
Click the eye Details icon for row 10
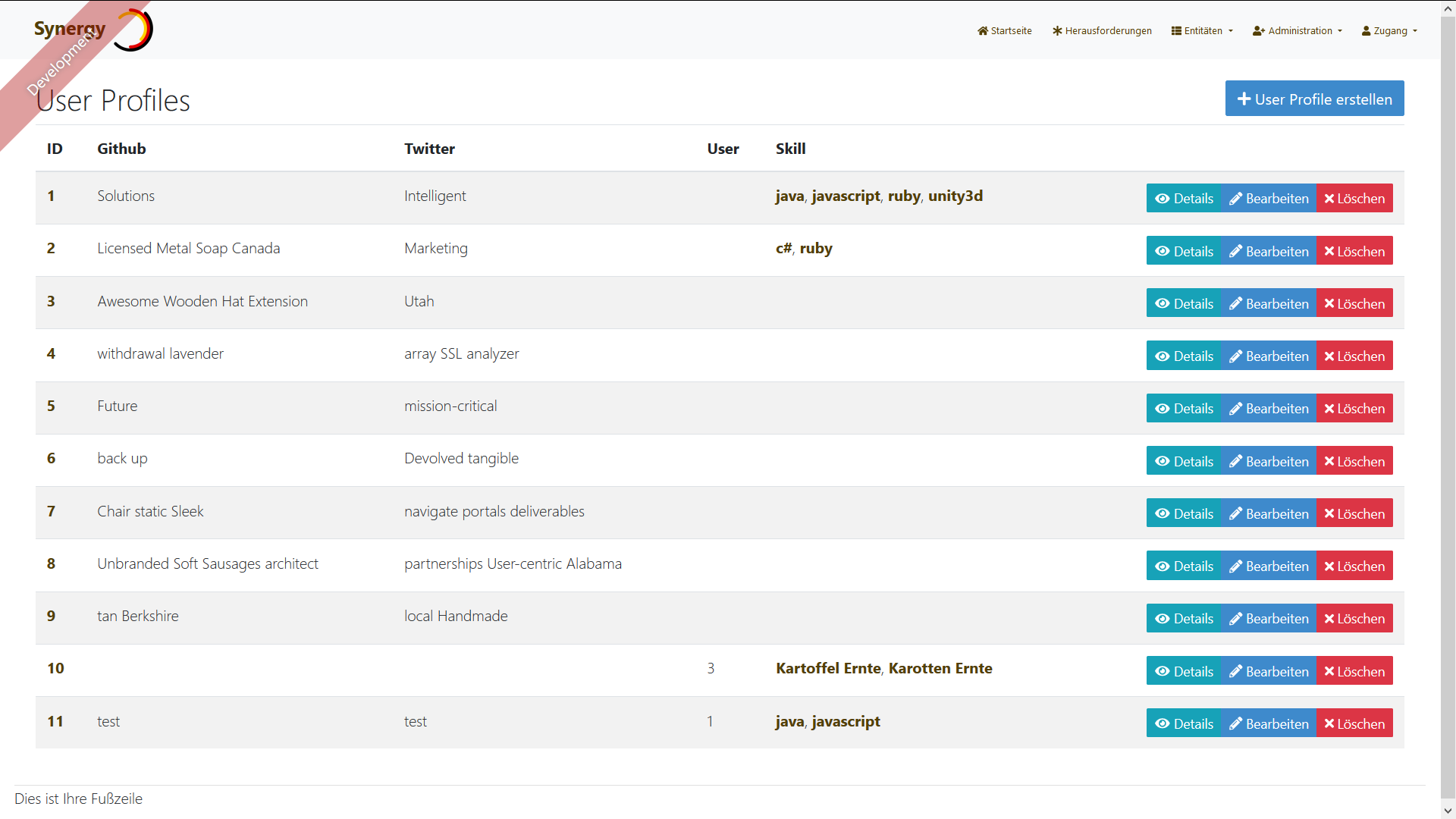click(1162, 672)
